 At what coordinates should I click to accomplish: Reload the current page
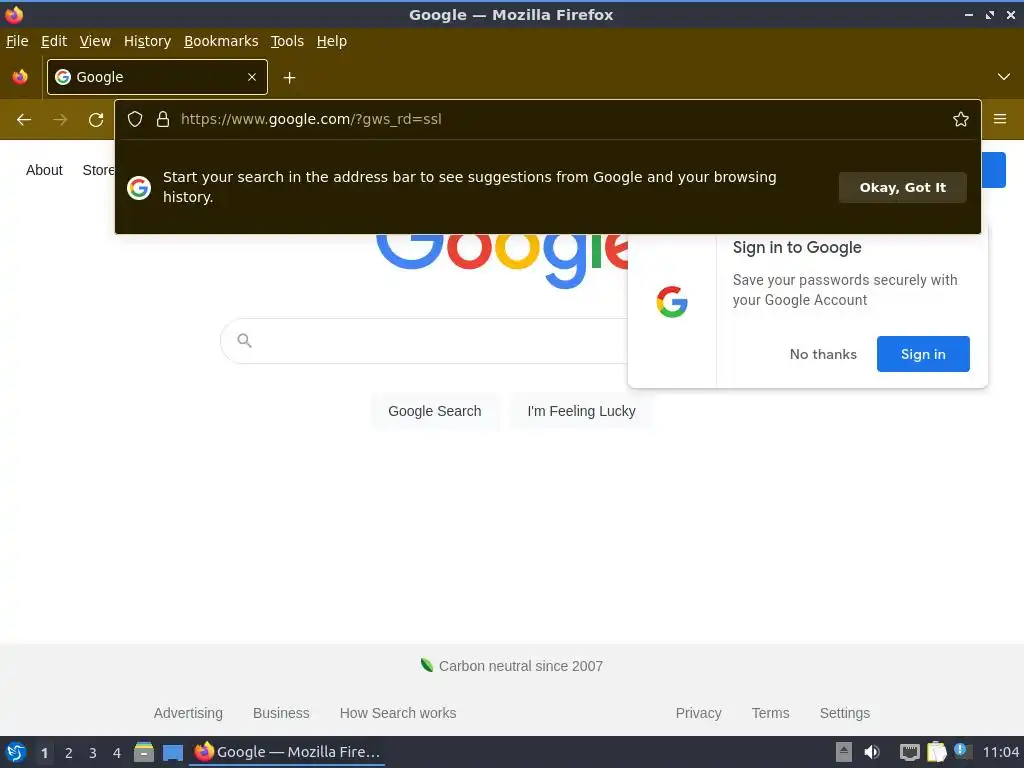click(x=96, y=120)
